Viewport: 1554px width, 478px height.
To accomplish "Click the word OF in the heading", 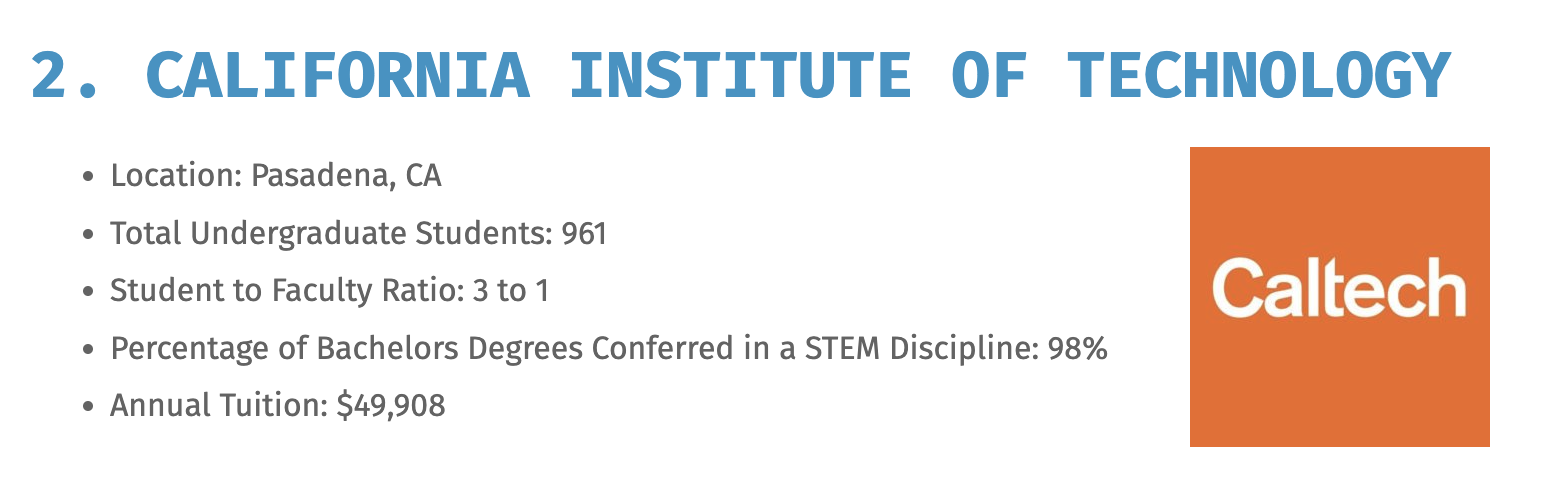I will (988, 75).
